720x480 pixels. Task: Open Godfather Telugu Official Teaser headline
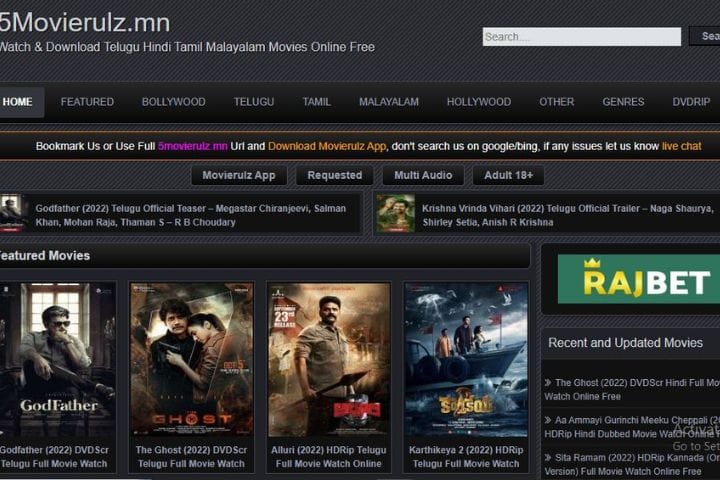pyautogui.click(x=191, y=215)
